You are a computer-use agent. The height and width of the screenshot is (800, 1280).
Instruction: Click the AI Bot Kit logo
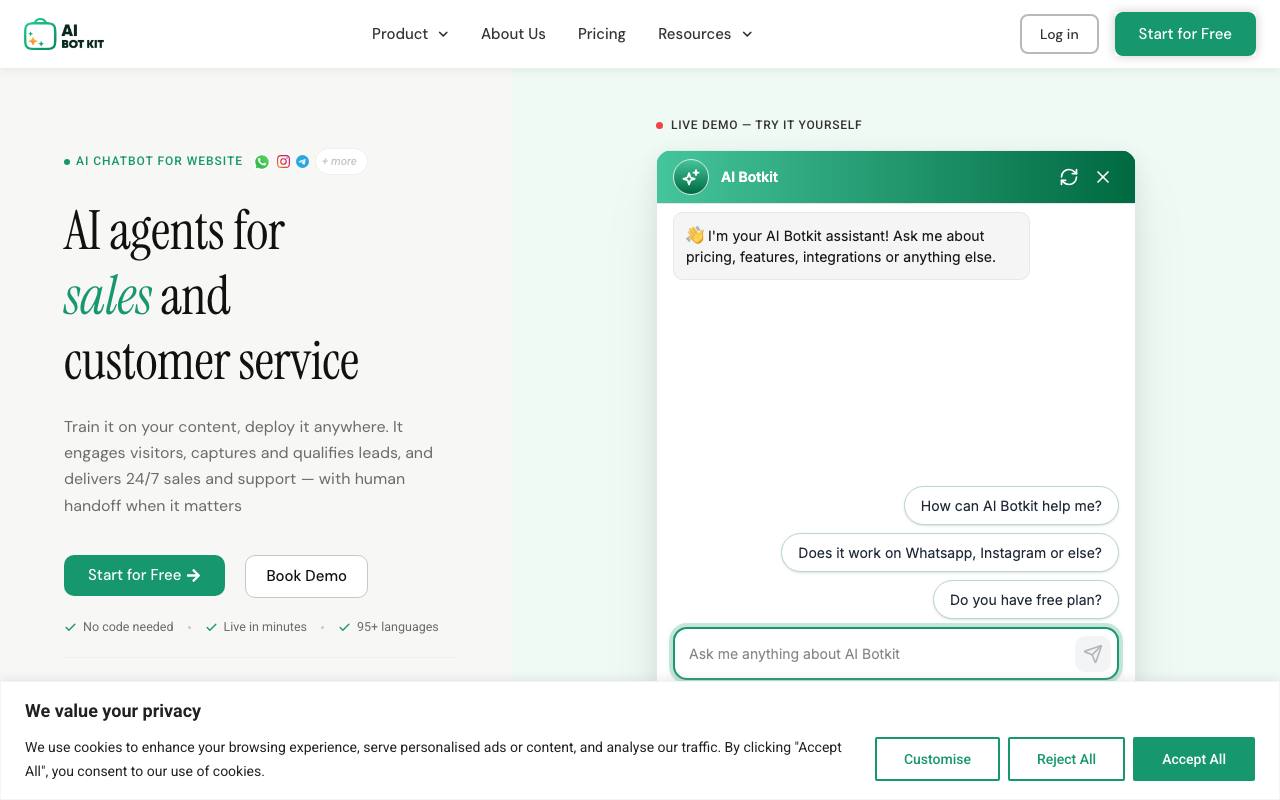pos(64,34)
